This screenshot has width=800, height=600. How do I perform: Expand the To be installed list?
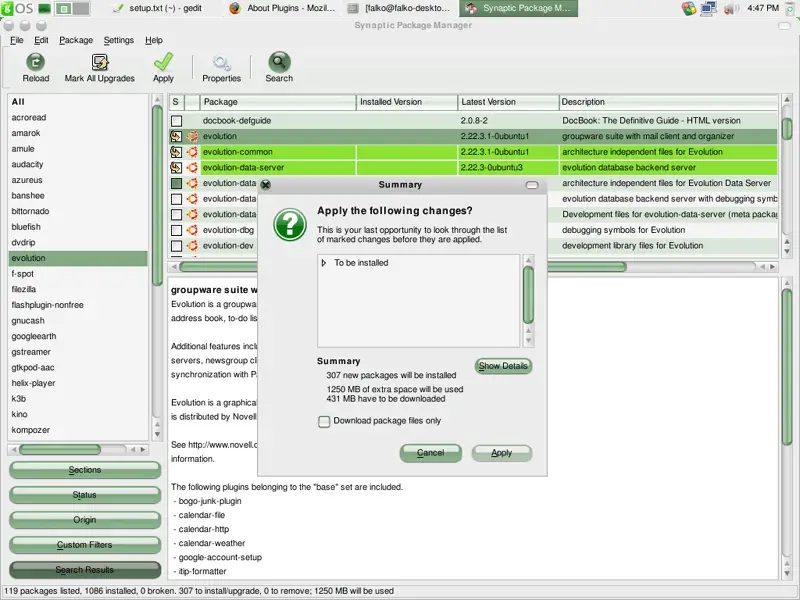[323, 263]
